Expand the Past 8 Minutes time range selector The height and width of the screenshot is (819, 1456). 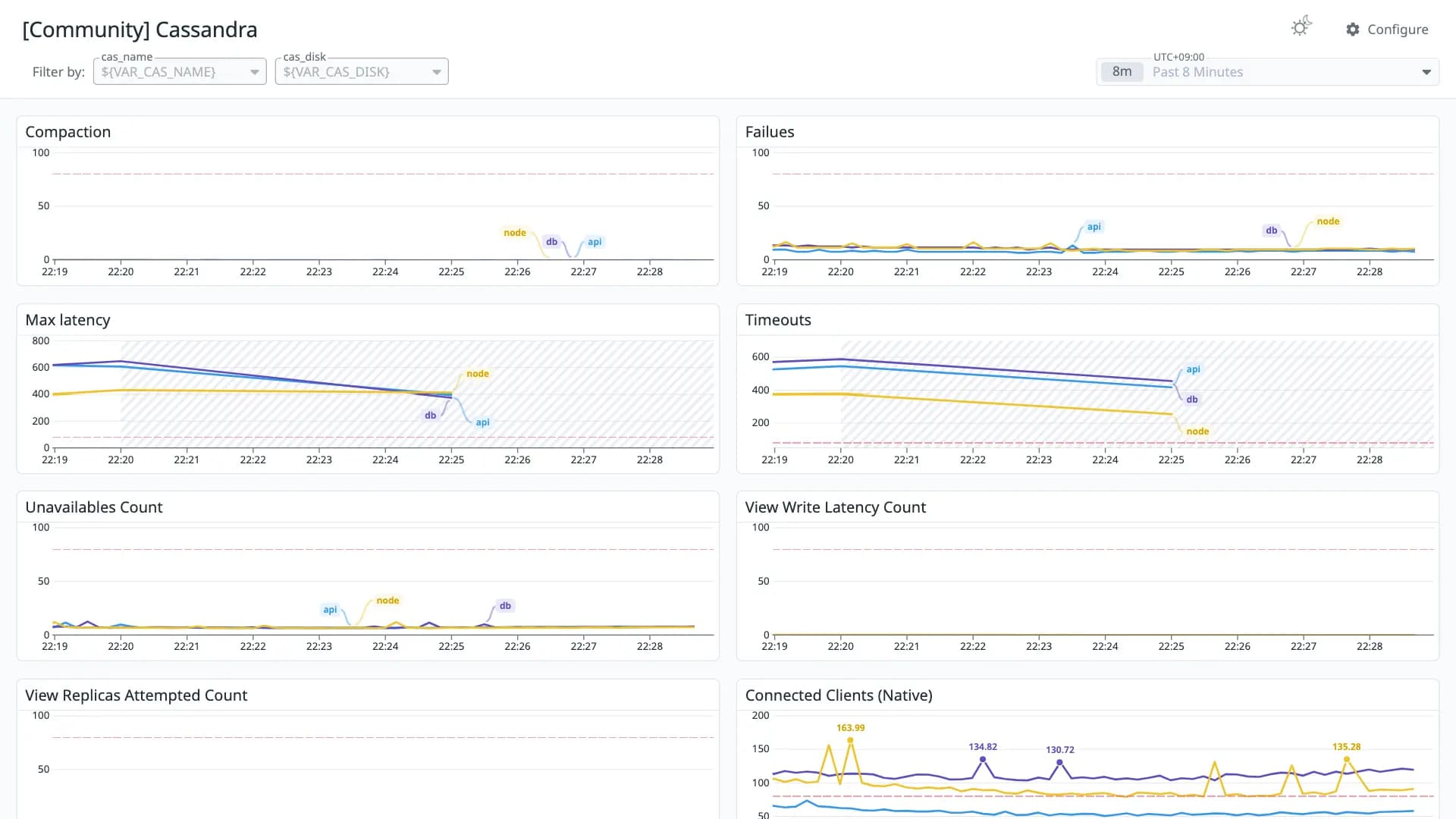(1267, 72)
